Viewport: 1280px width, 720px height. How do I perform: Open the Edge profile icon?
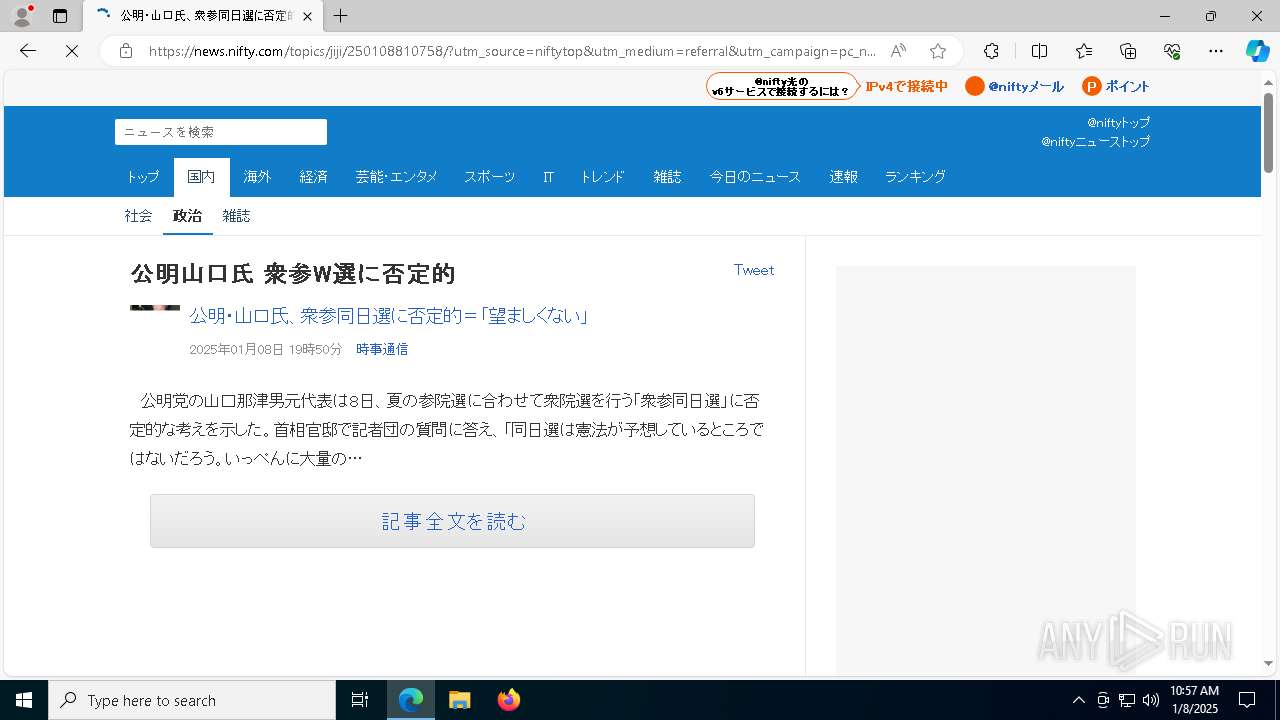pos(21,16)
